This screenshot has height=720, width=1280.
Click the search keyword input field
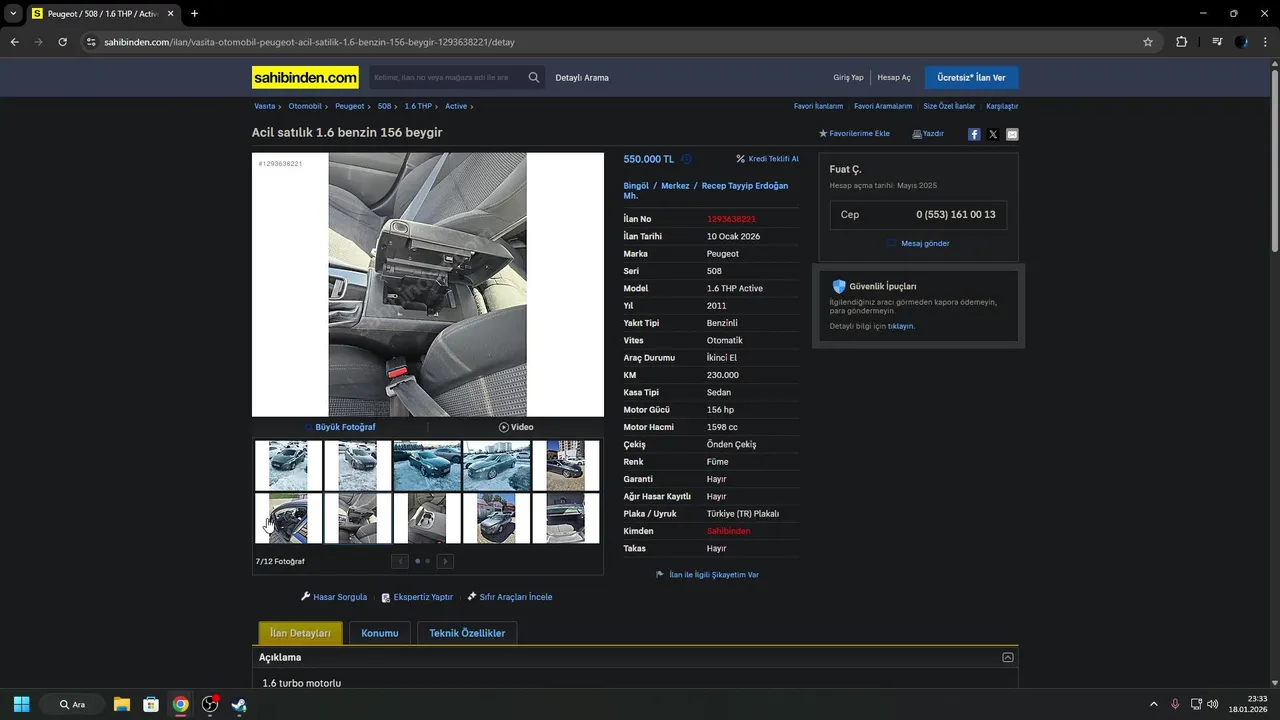[x=446, y=77]
